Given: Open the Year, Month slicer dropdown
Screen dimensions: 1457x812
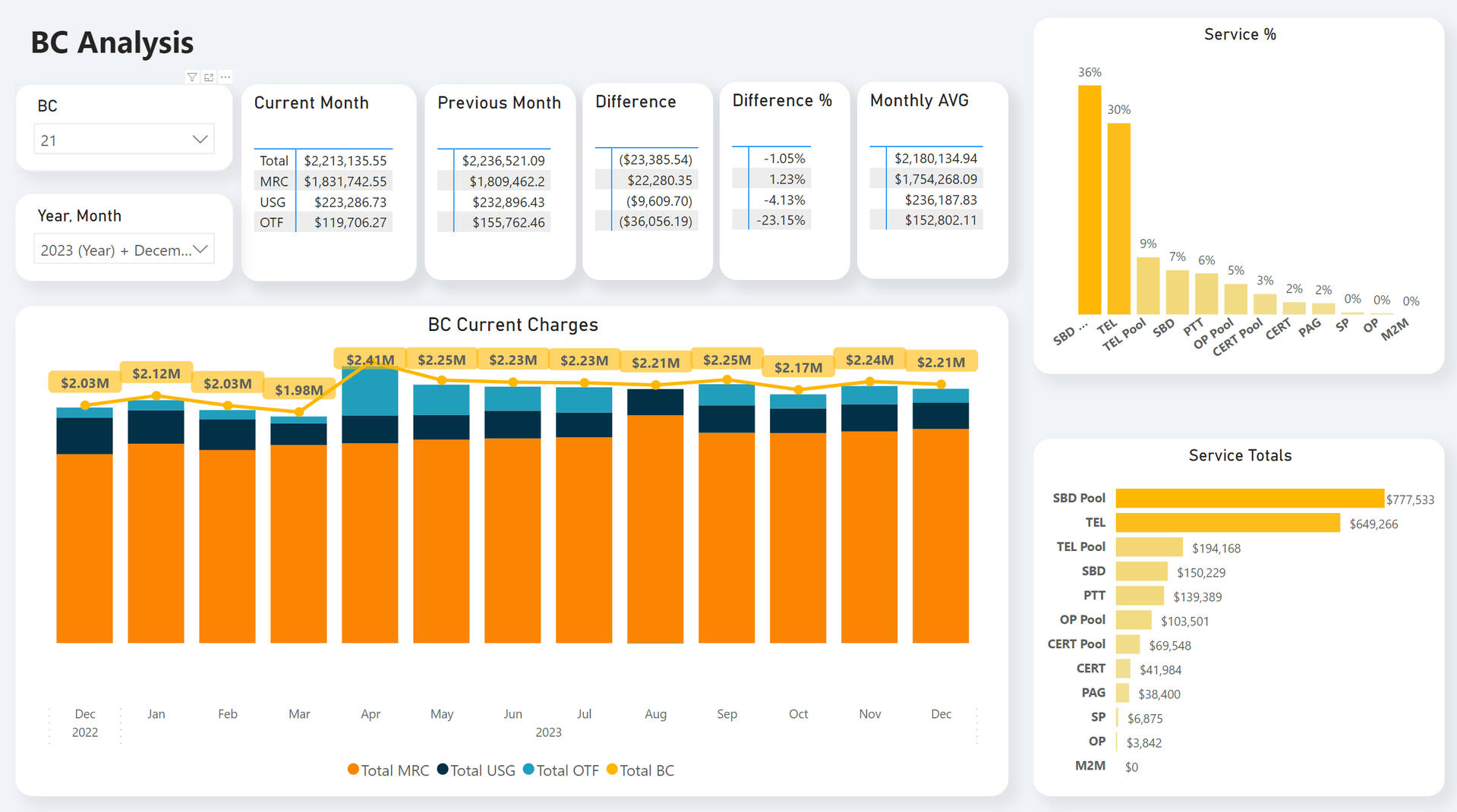Looking at the screenshot, I should (x=200, y=250).
